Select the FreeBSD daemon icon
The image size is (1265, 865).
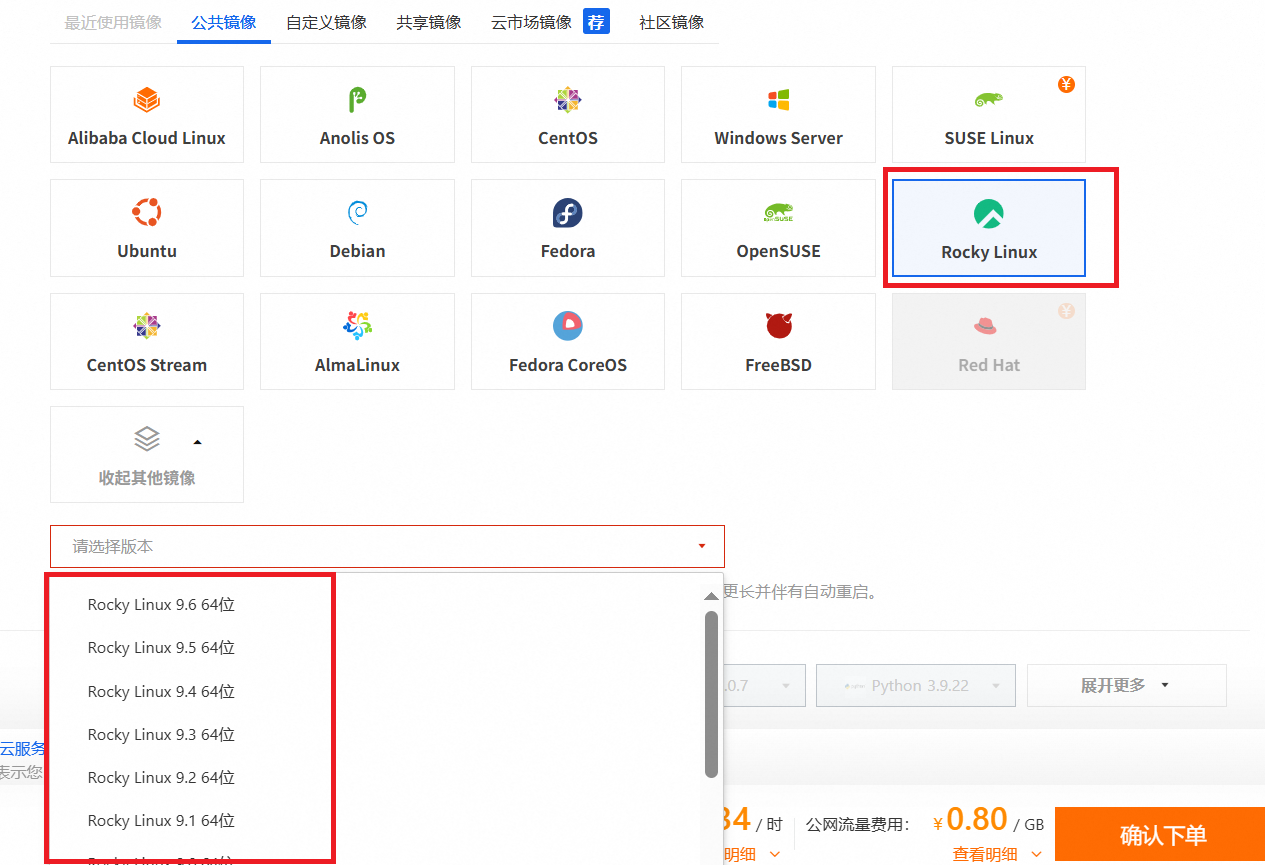tap(778, 326)
